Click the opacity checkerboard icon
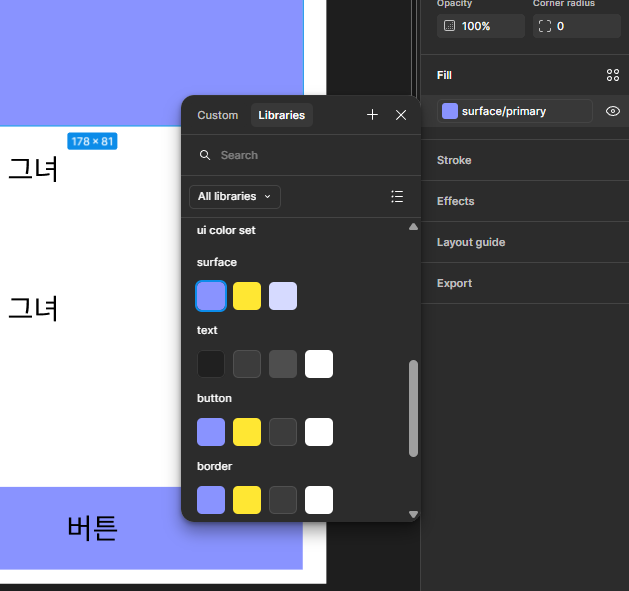The width and height of the screenshot is (629, 591). click(449, 26)
